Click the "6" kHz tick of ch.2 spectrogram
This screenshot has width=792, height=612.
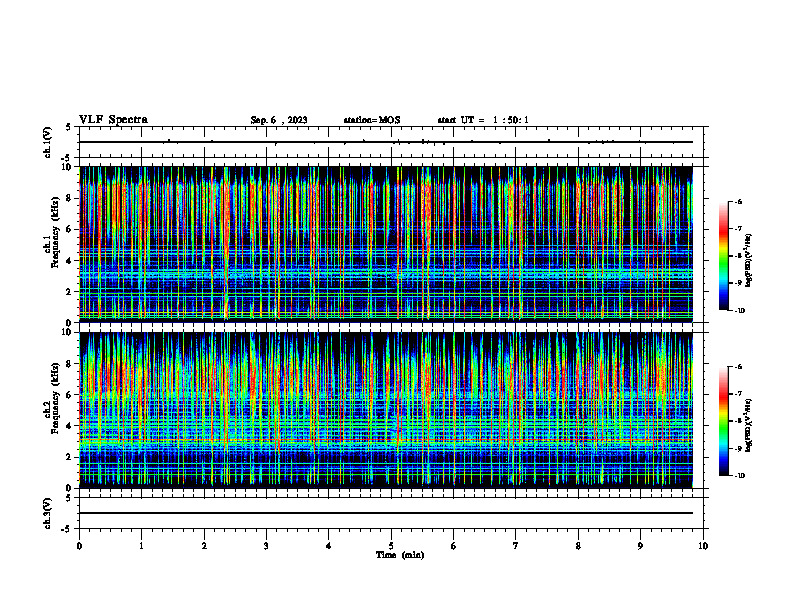pyautogui.click(x=70, y=395)
